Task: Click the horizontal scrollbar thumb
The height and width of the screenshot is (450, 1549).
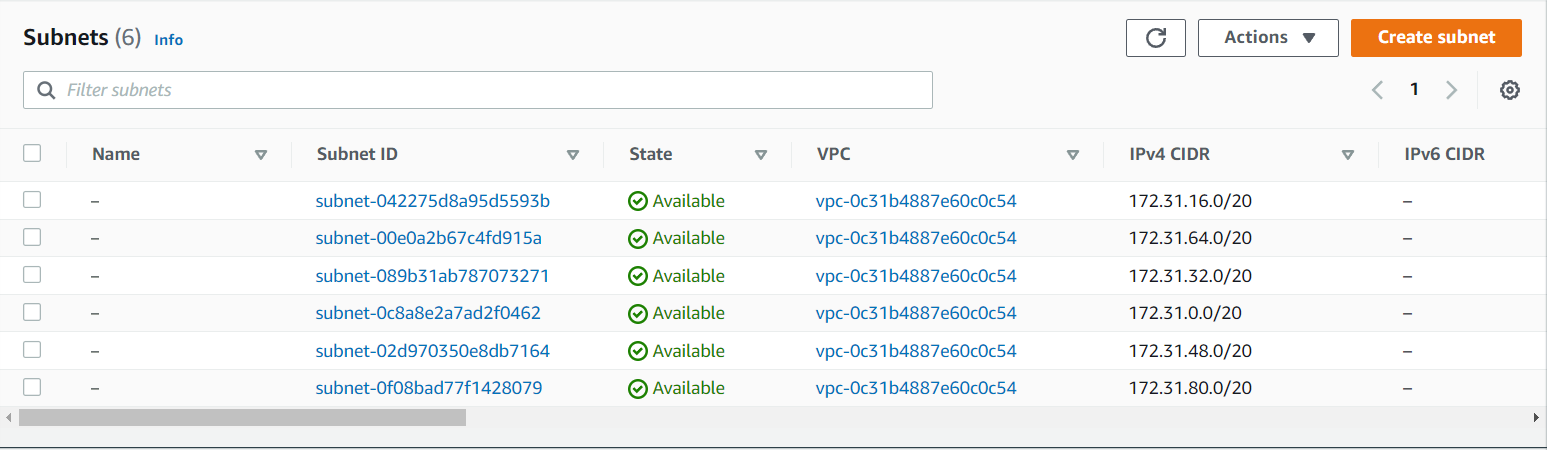Action: 242,417
